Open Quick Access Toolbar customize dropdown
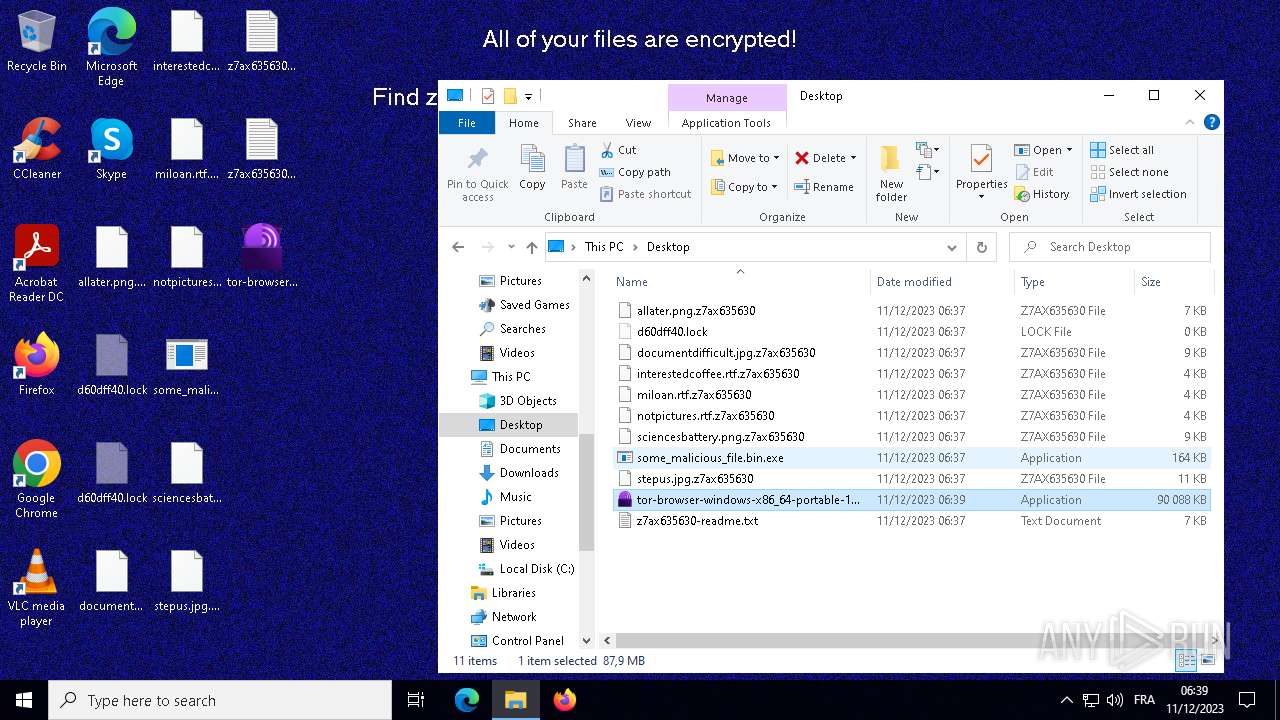The image size is (1280, 720). click(x=528, y=96)
